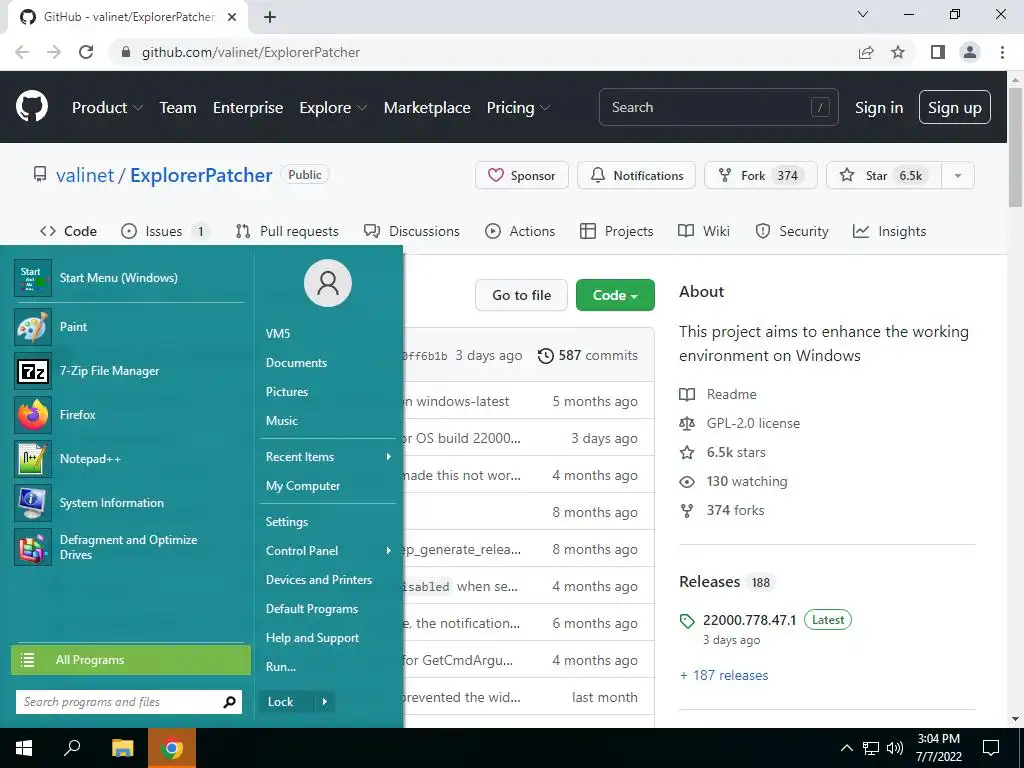Click the Sponsor button
Screen dimensions: 1024x768
click(x=522, y=176)
